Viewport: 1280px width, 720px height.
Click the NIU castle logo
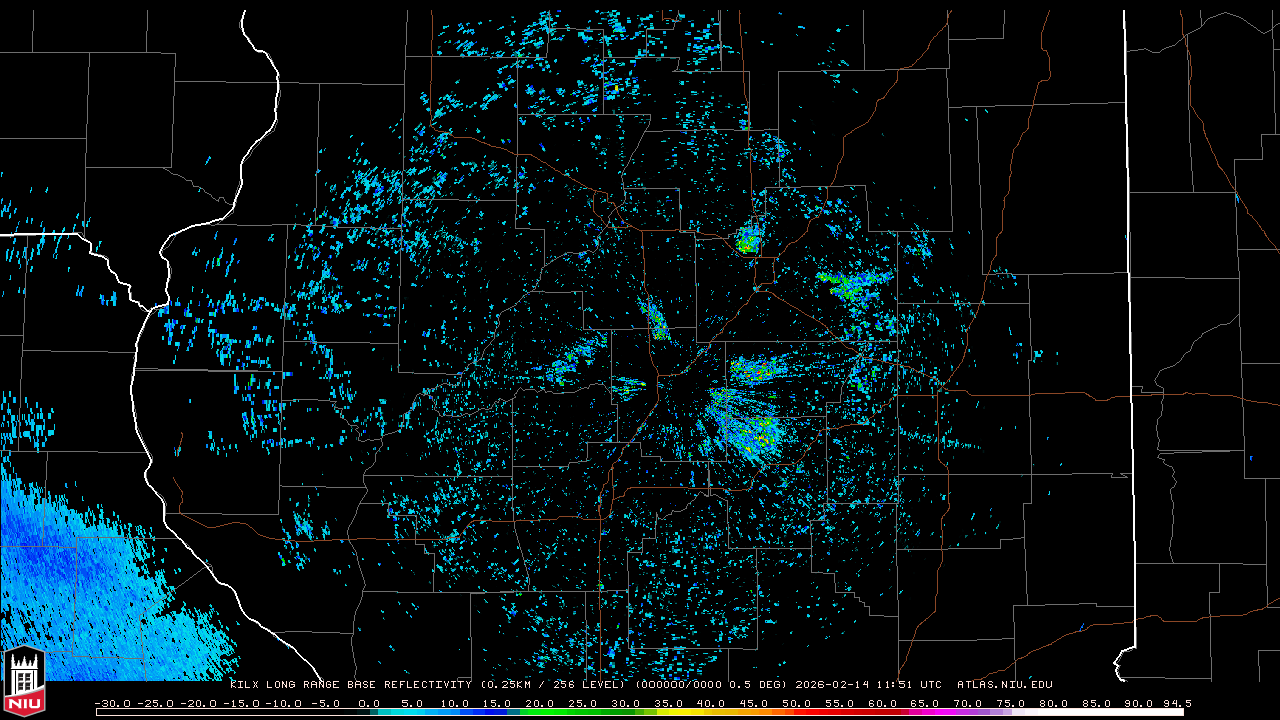coord(24,683)
